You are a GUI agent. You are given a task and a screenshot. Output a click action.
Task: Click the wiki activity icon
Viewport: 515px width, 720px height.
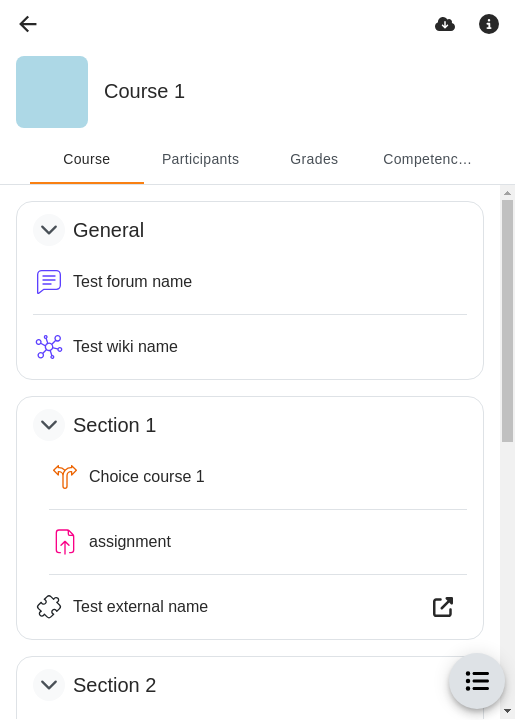[x=49, y=347]
